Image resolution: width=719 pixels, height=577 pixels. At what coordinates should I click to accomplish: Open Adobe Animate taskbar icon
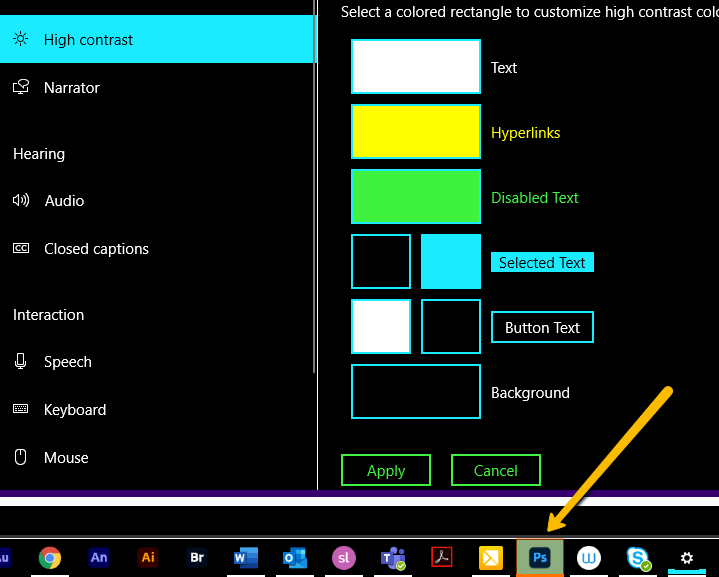pos(99,558)
